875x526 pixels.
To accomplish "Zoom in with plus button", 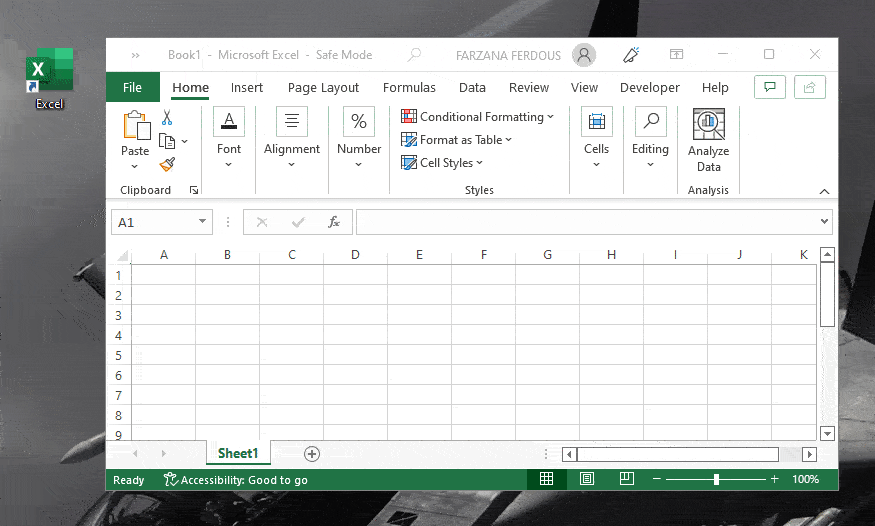I will coord(775,479).
